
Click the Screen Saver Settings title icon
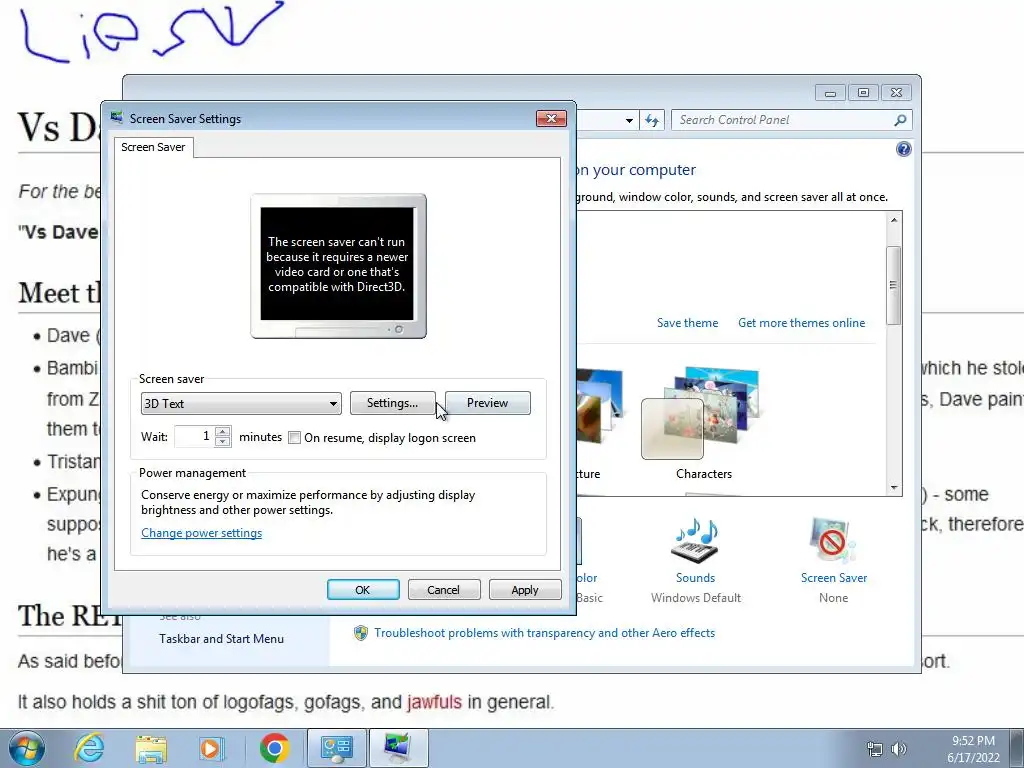click(x=117, y=118)
